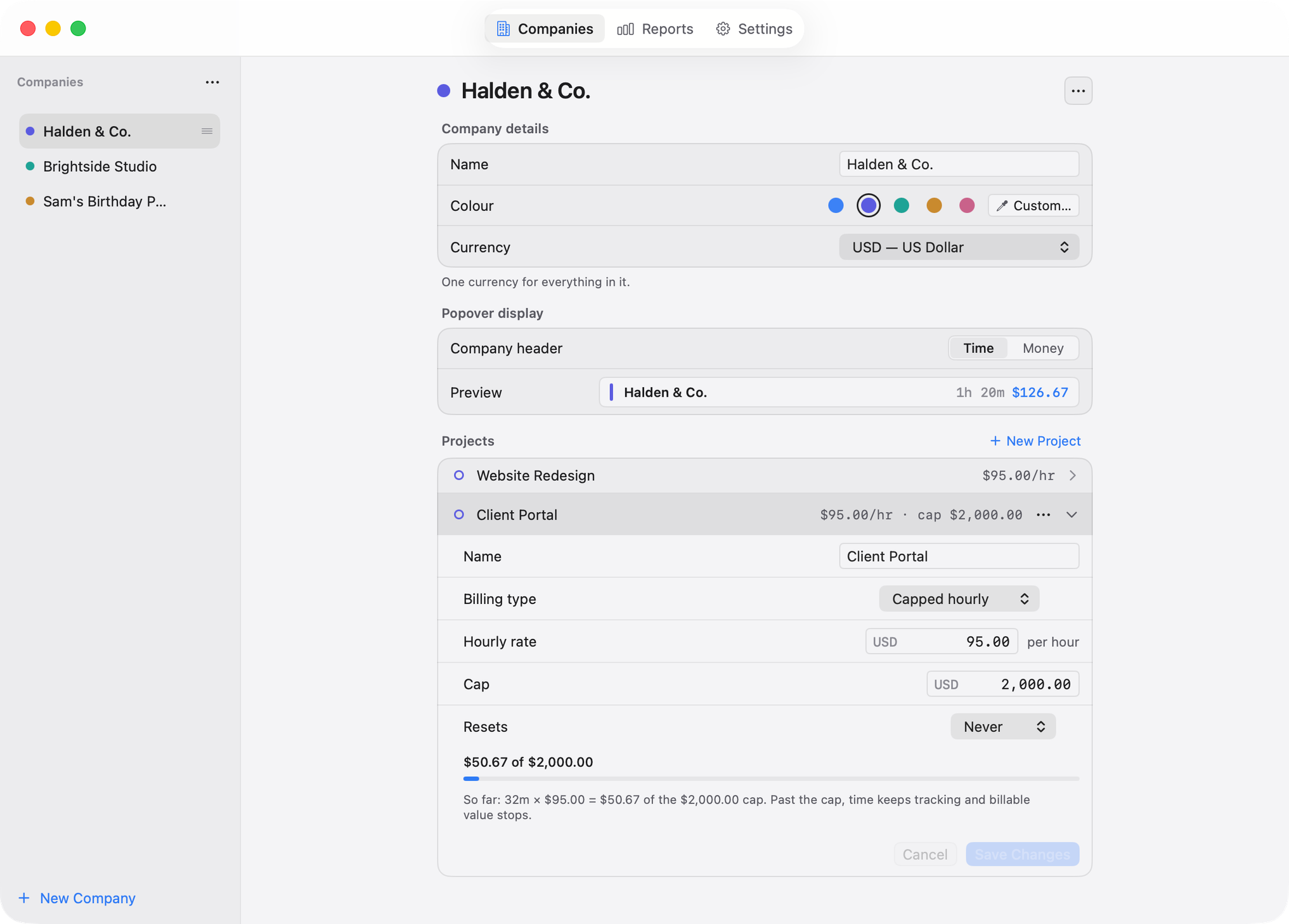Switch to the Reports tab
This screenshot has width=1289, height=924.
pos(655,29)
